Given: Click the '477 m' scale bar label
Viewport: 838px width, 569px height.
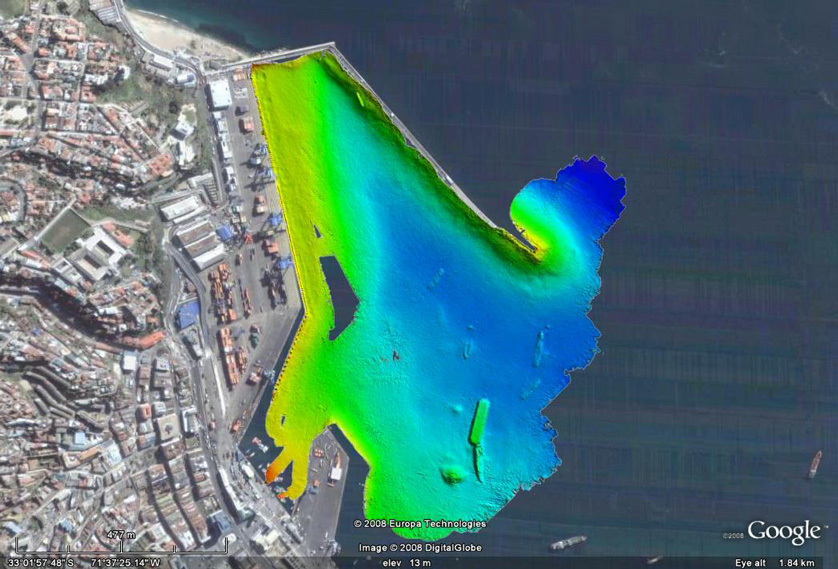Looking at the screenshot, I should point(121,534).
